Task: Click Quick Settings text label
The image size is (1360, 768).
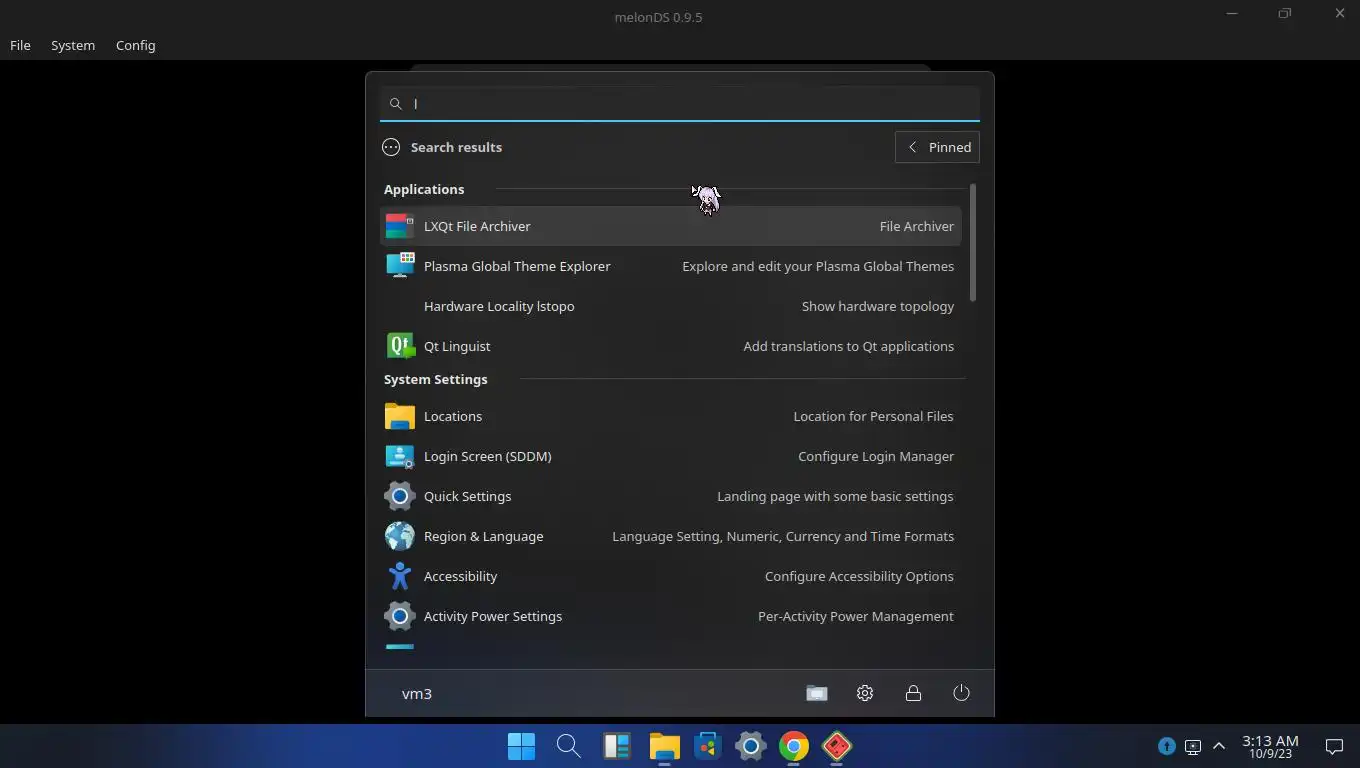Action: coord(467,496)
